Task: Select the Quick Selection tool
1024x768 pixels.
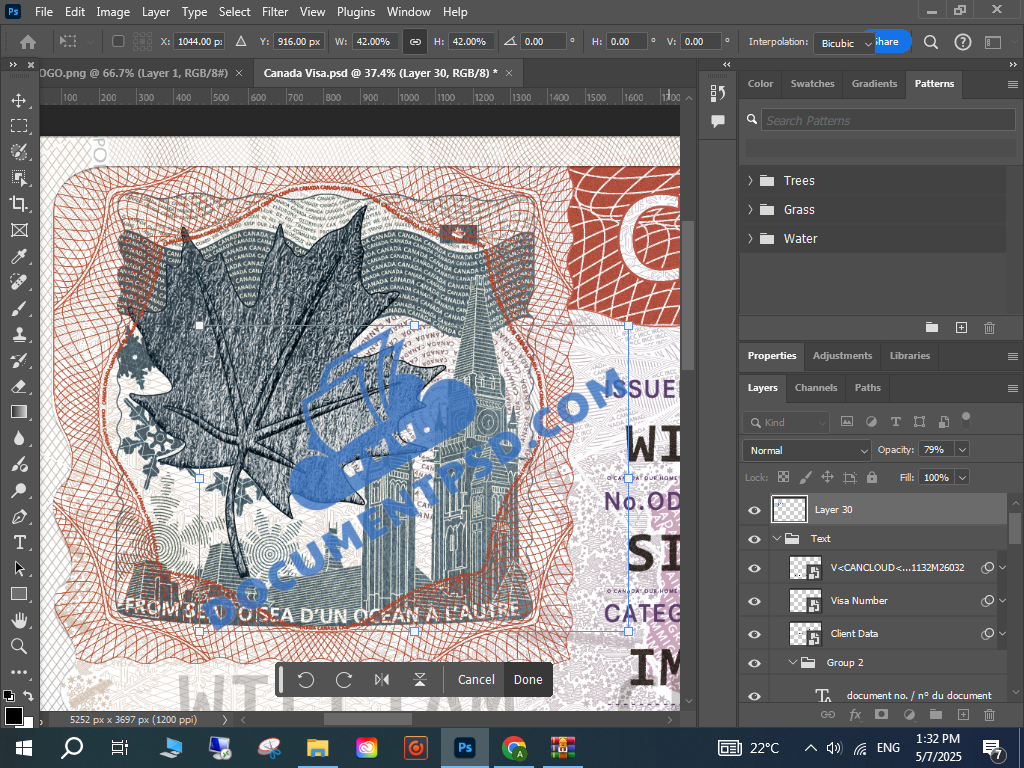Action: 19,152
